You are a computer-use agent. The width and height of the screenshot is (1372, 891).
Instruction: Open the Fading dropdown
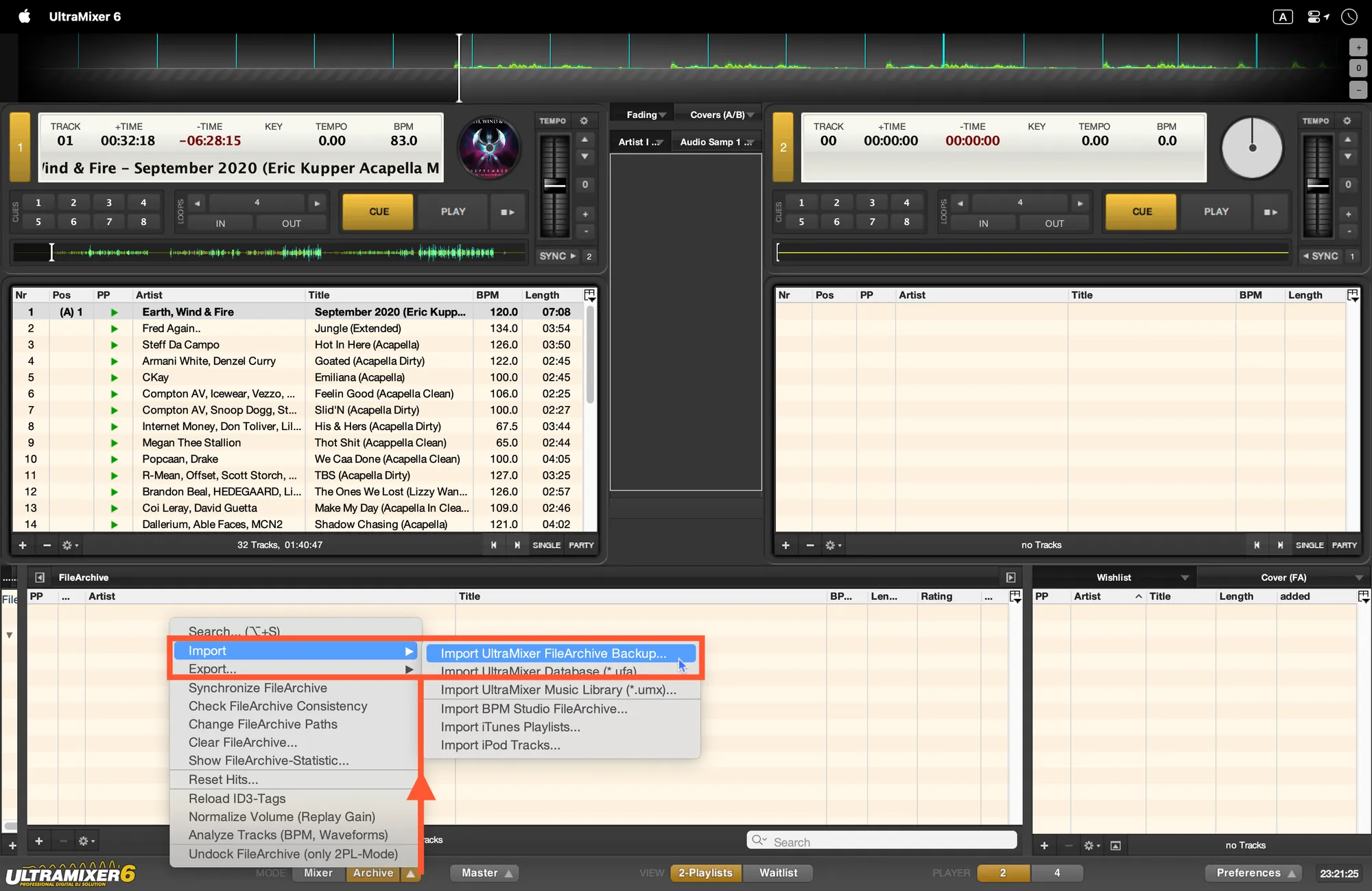point(646,115)
